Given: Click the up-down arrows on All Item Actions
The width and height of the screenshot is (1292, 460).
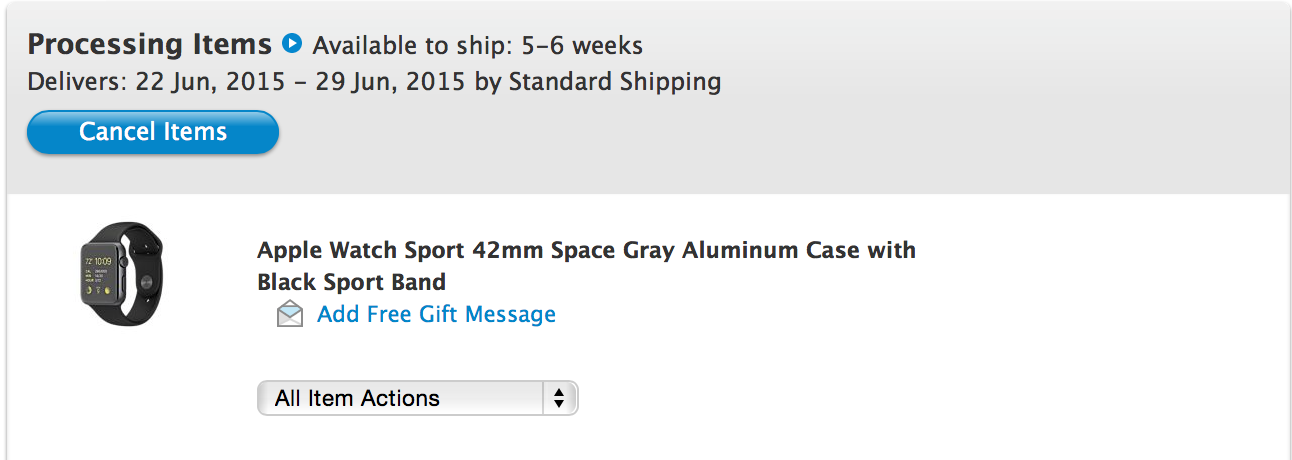Looking at the screenshot, I should [558, 398].
